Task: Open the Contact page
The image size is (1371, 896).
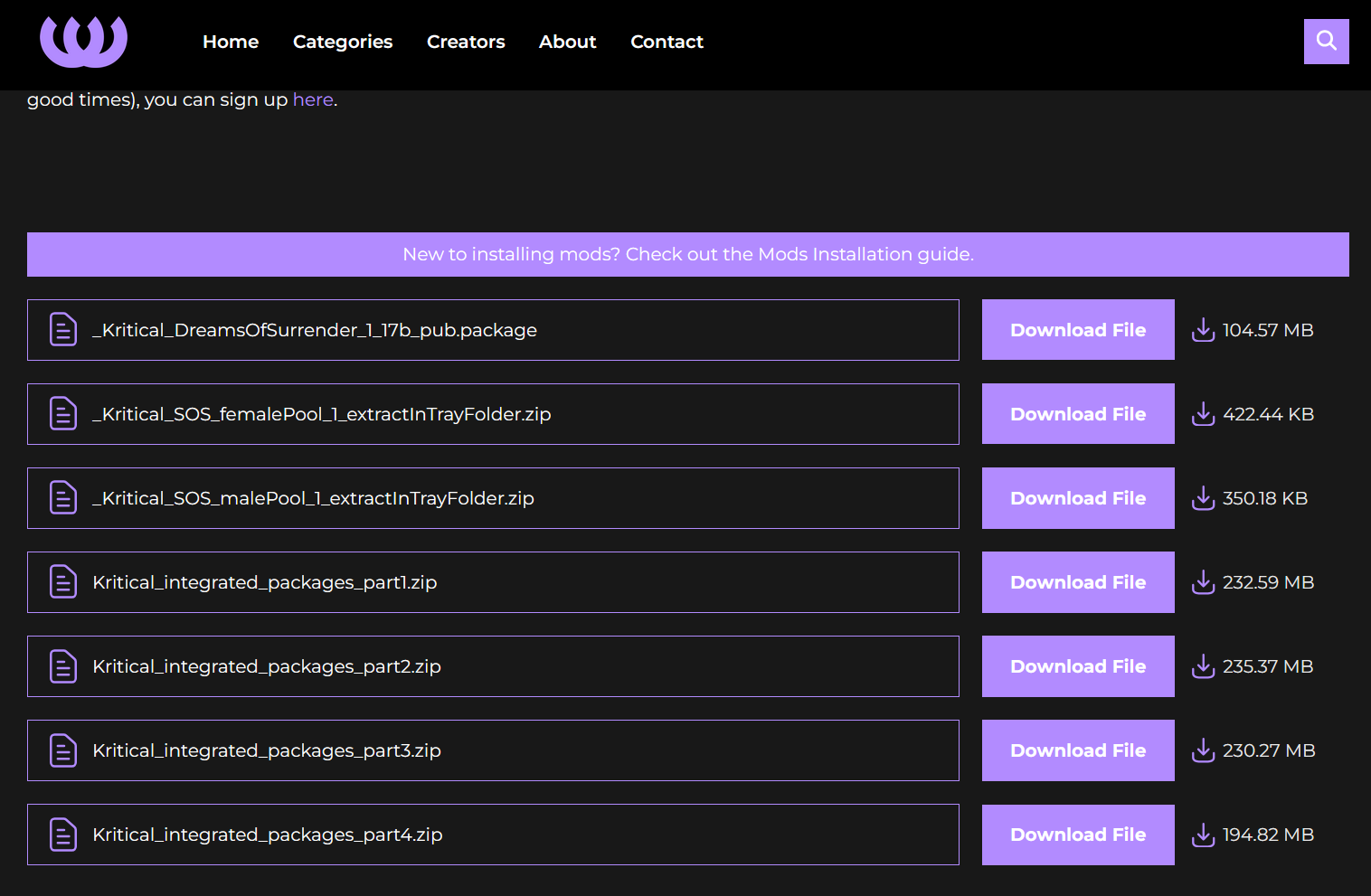Action: click(667, 42)
